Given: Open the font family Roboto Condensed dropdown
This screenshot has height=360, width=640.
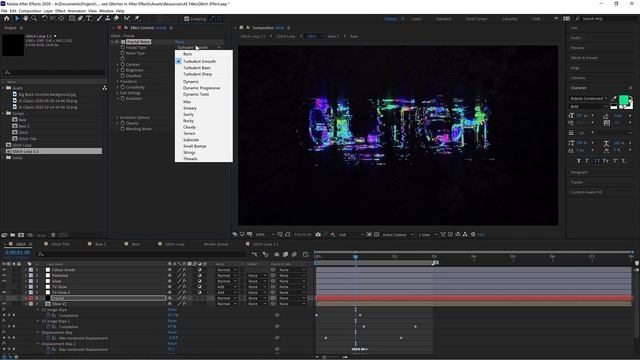Looking at the screenshot, I should (x=589, y=98).
